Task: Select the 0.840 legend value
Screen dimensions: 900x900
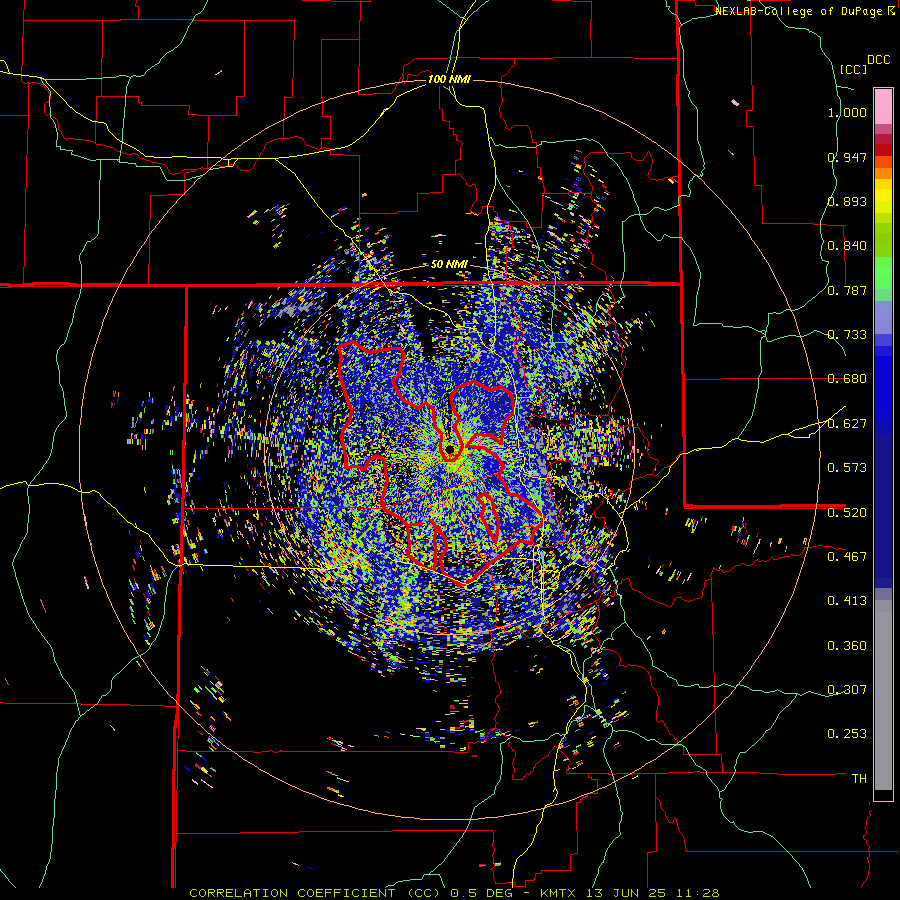Action: coord(847,246)
